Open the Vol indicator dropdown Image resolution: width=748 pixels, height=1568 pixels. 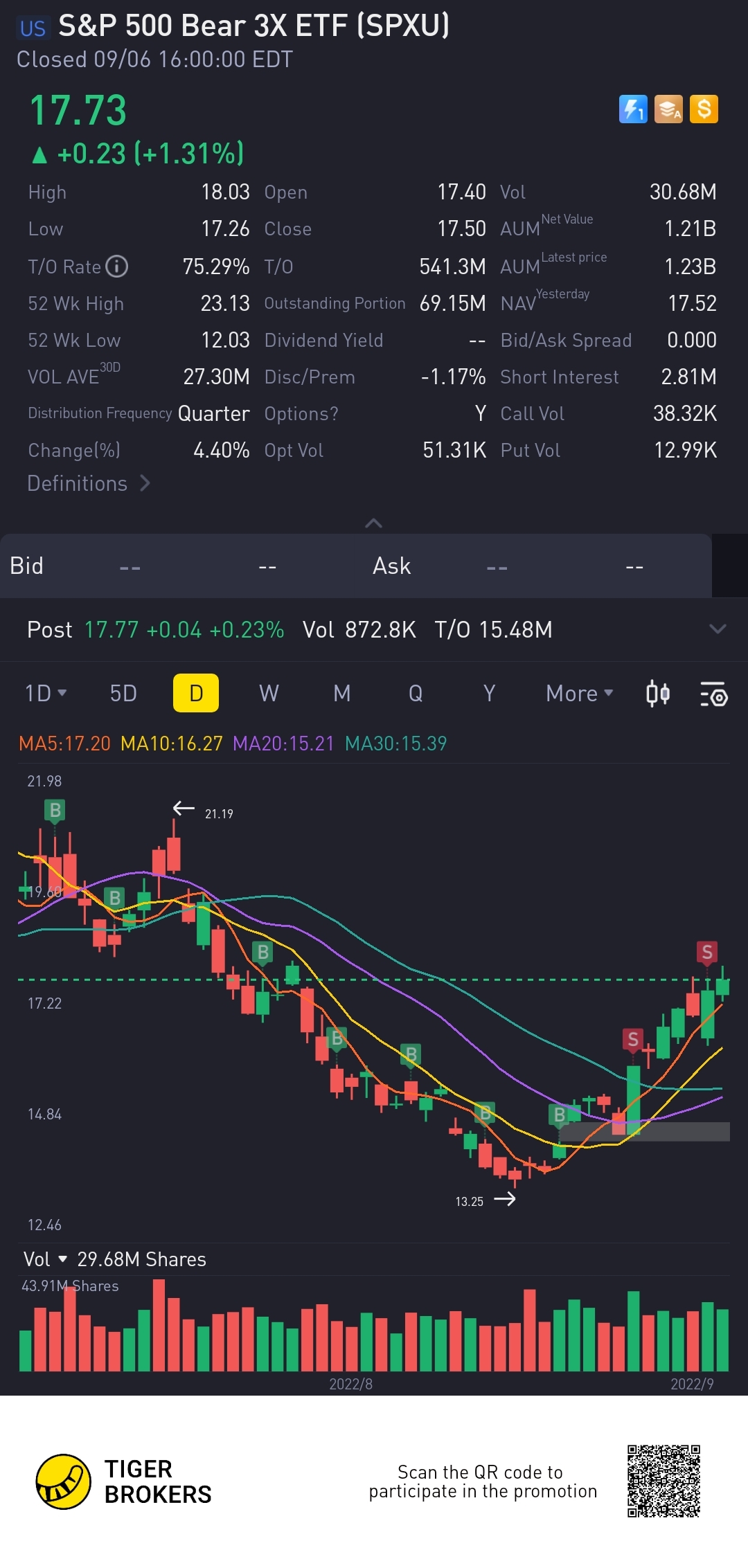(x=46, y=1259)
